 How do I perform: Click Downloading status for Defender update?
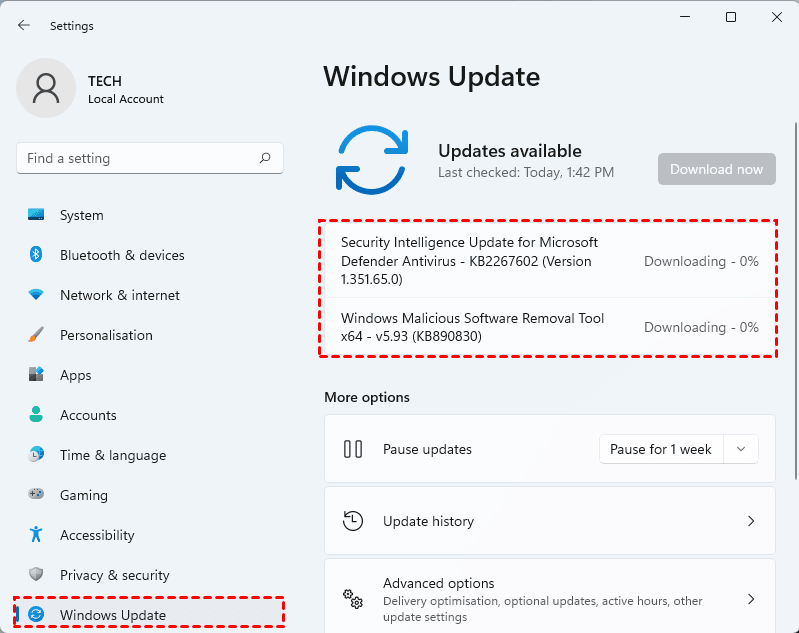pos(701,261)
